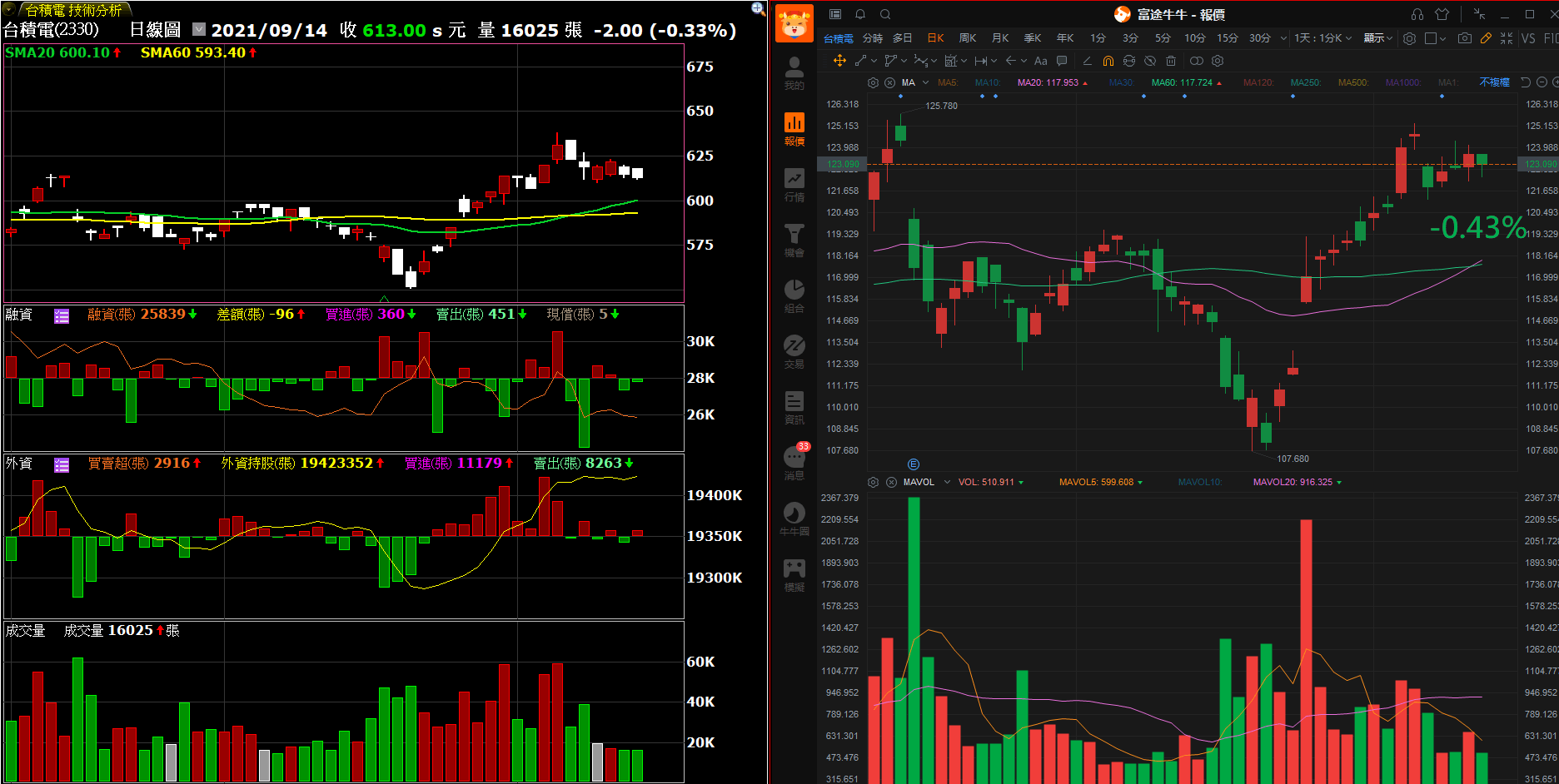Toggle the orange pencil drawing mode icon
Screen dimensions: 1559x784
pyautogui.click(x=1486, y=38)
